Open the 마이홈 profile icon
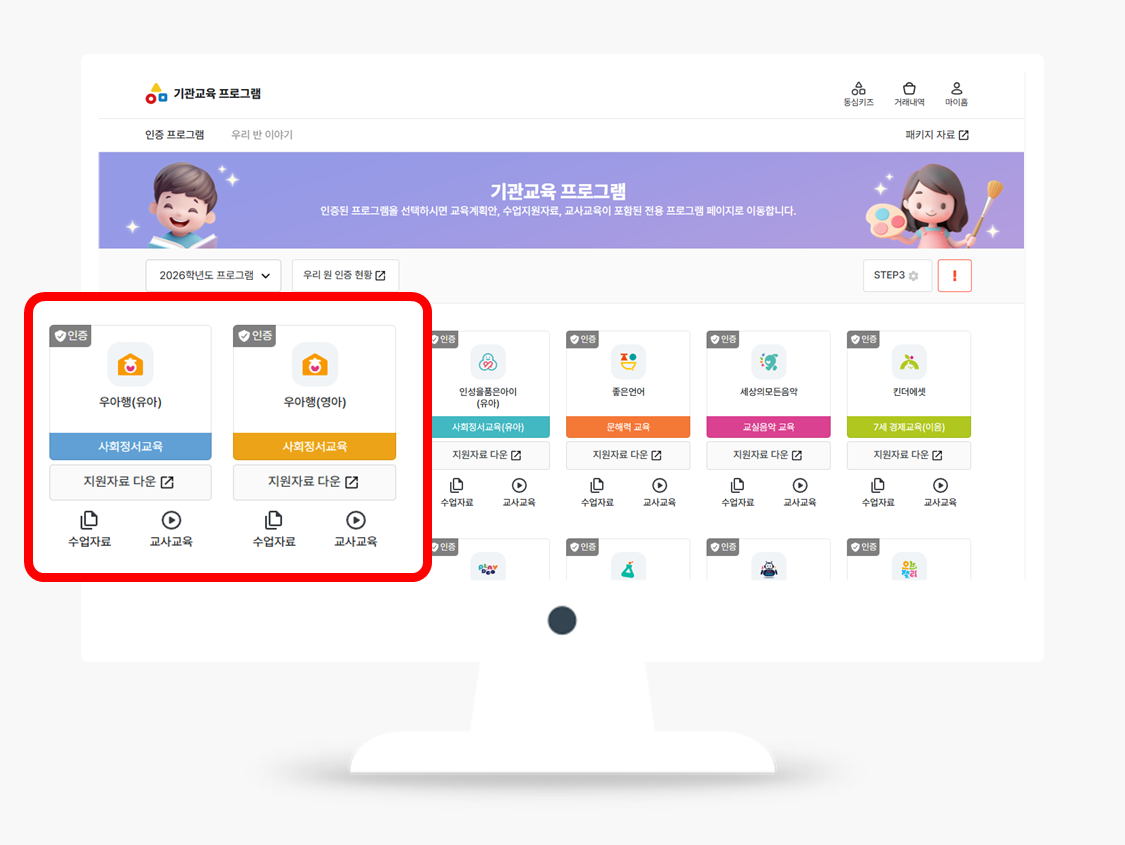This screenshot has width=1125, height=845. [x=956, y=90]
